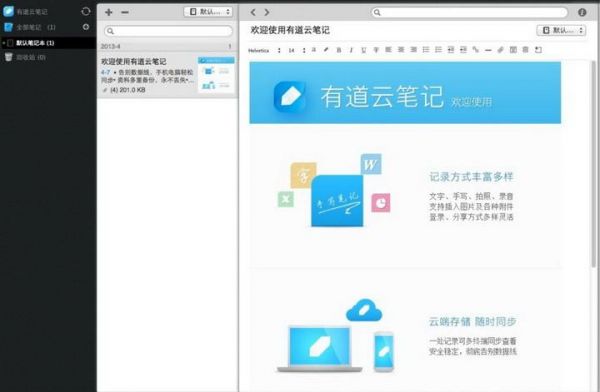
Task: Open the info icon at top right
Action: [582, 12]
